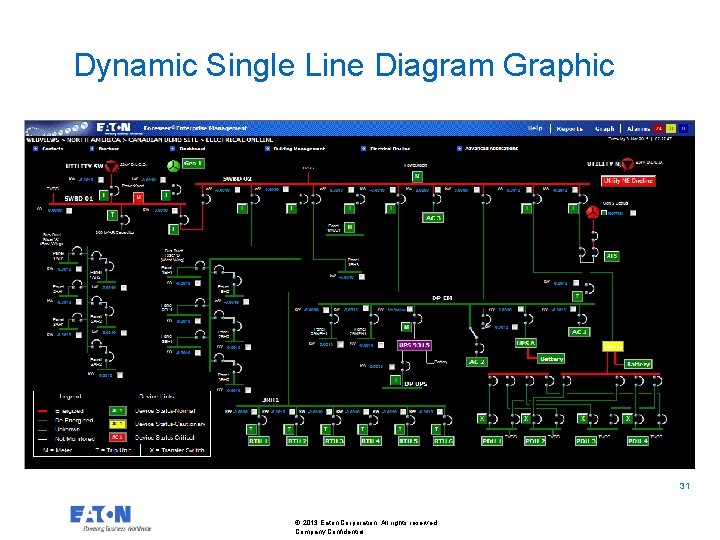Select the RTU 3 device
This screenshot has width=720, height=540.
click(333, 441)
